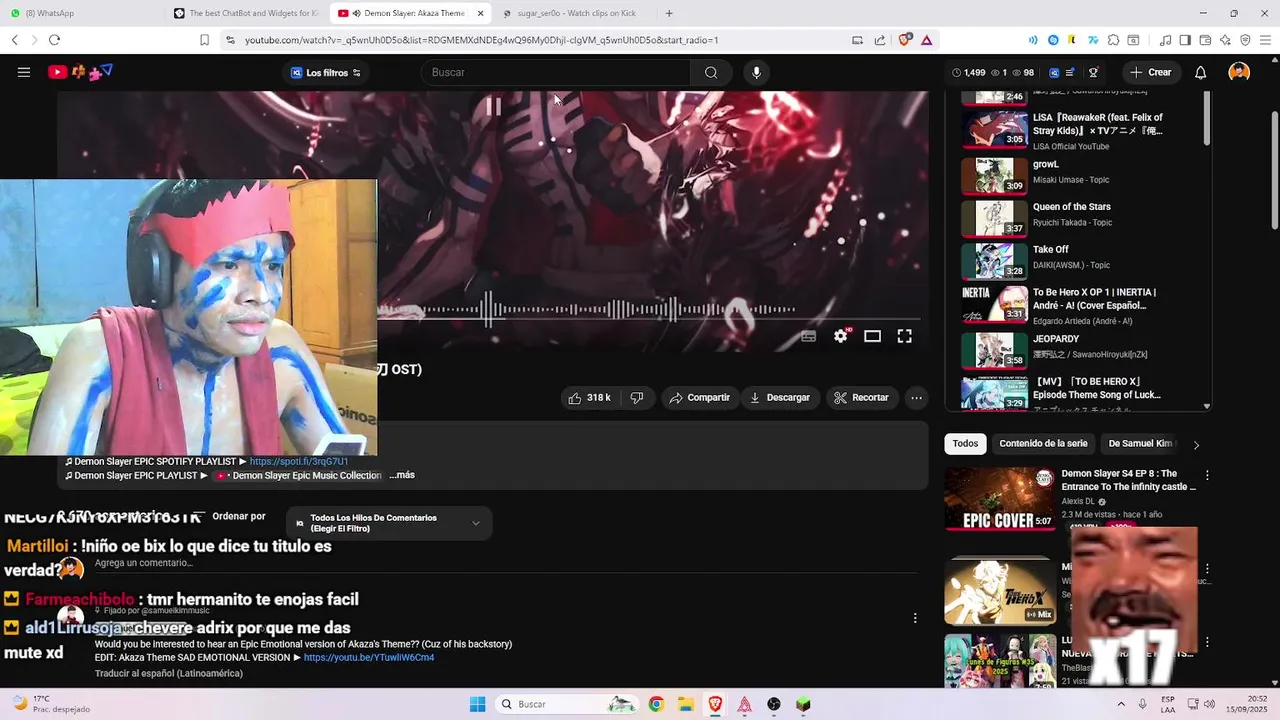Select the Todos filter chip
This screenshot has width=1280, height=720.
click(965, 444)
